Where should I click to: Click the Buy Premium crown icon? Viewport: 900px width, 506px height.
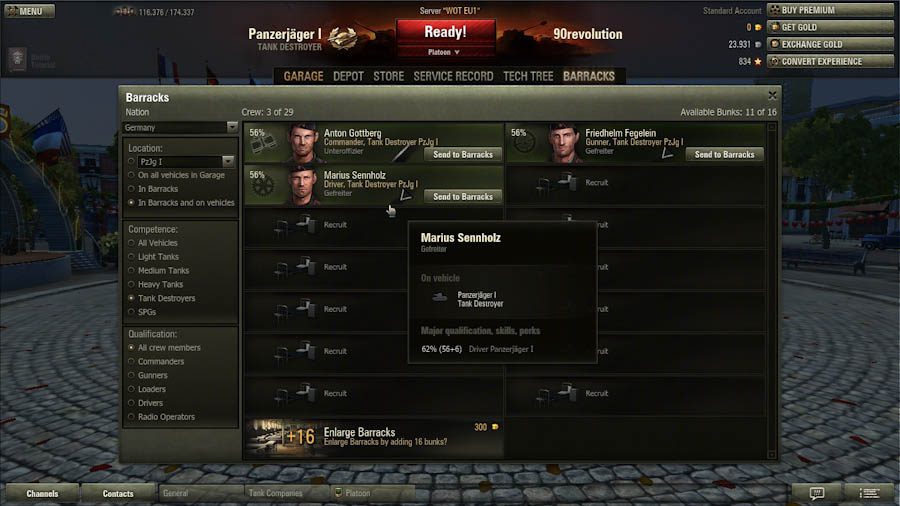click(x=775, y=10)
